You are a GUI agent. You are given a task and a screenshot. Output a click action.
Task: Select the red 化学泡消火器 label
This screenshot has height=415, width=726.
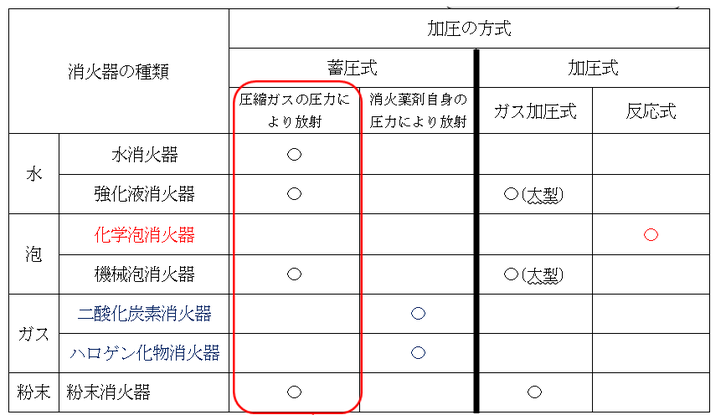click(x=144, y=235)
